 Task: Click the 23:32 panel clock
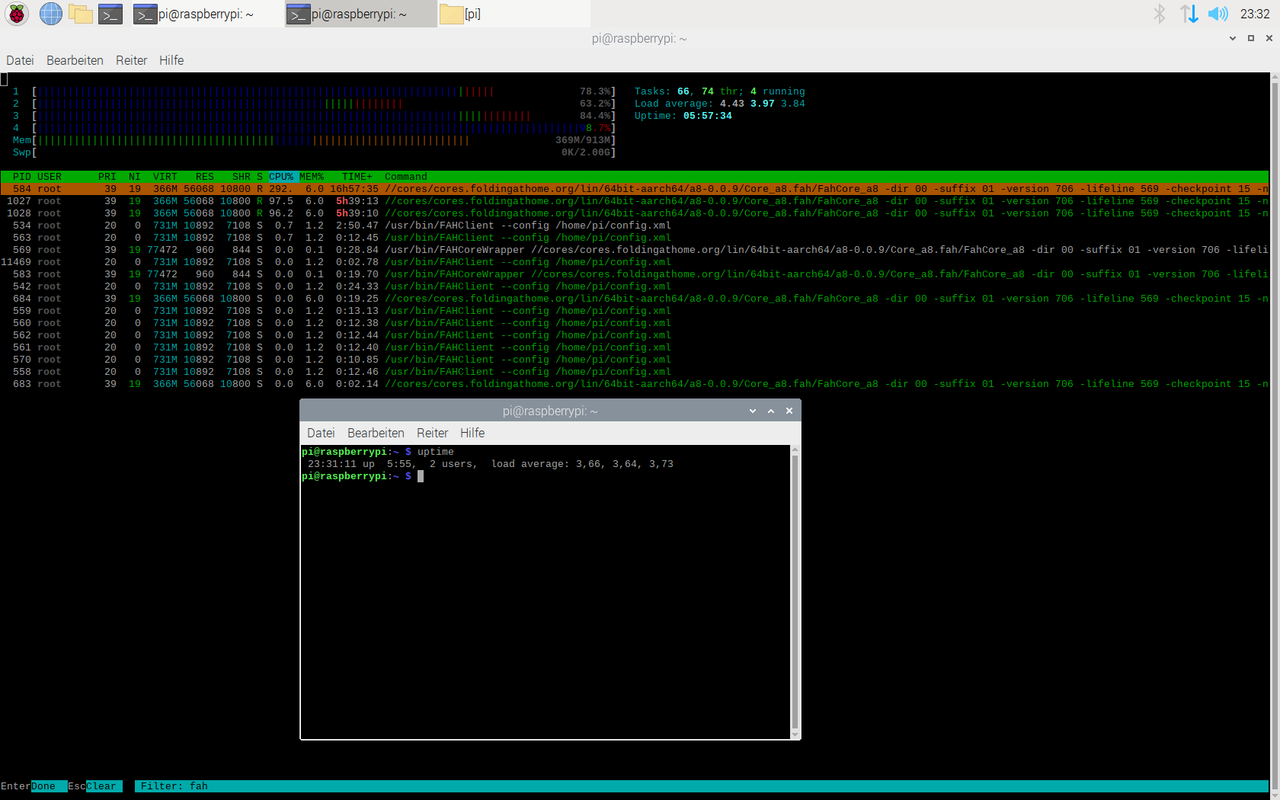tap(1254, 14)
